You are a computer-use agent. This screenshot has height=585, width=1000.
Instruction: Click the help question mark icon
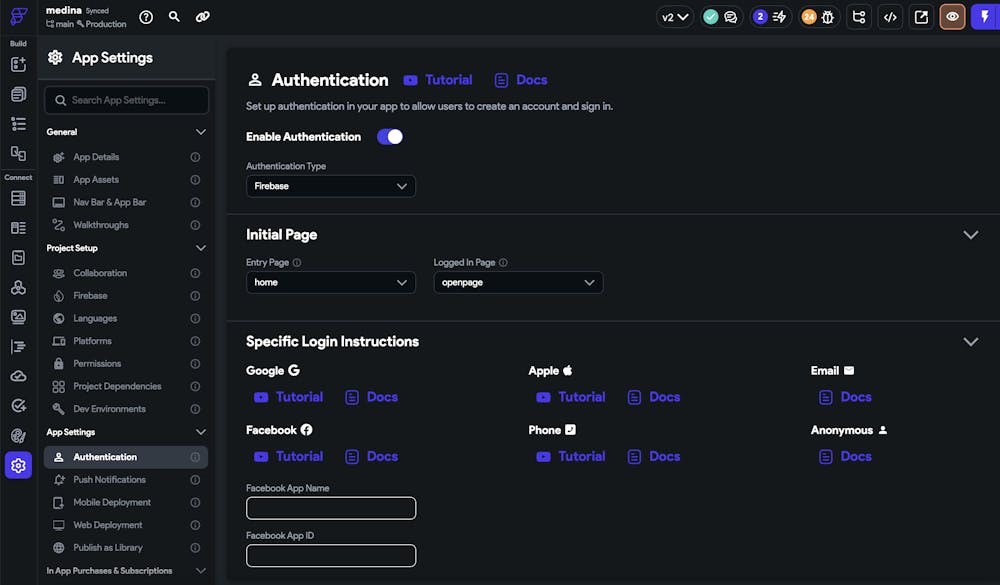pos(146,17)
